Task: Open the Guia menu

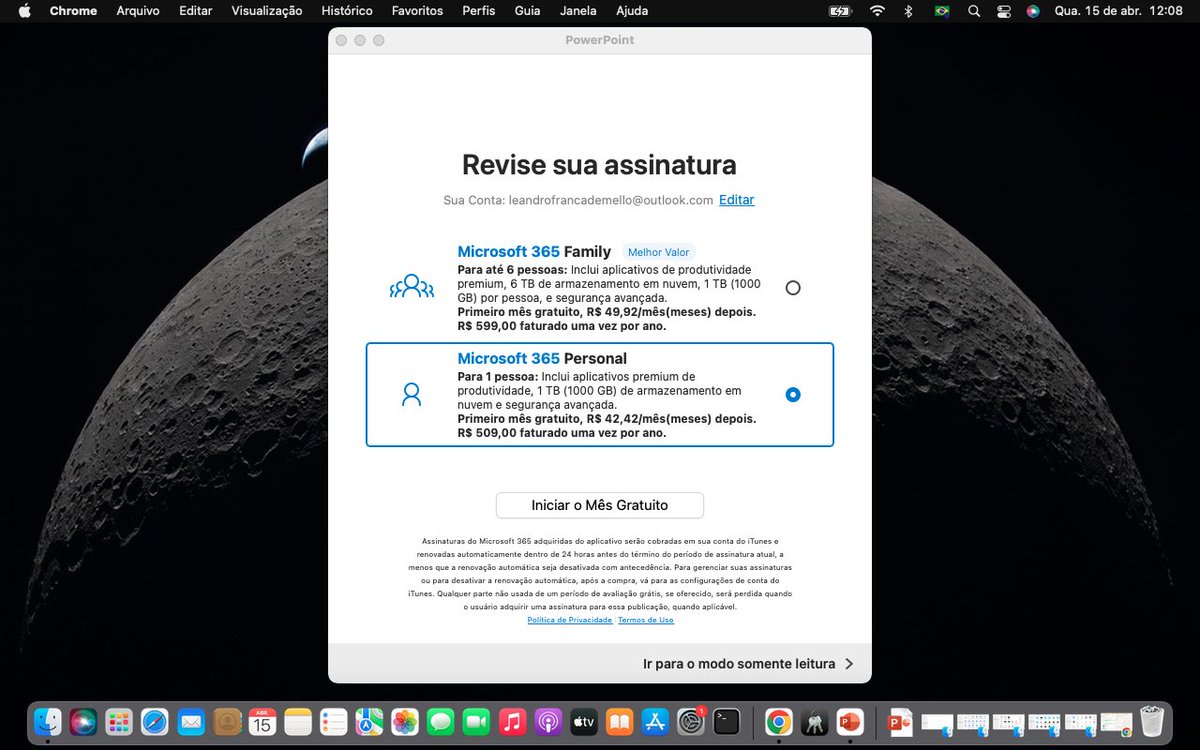Action: (x=528, y=11)
